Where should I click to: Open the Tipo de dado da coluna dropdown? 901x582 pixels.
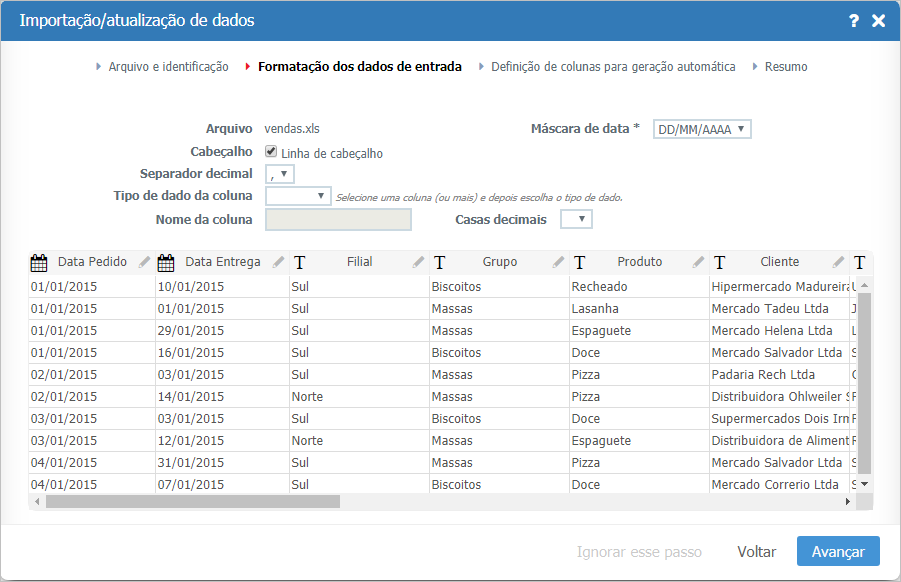(297, 195)
